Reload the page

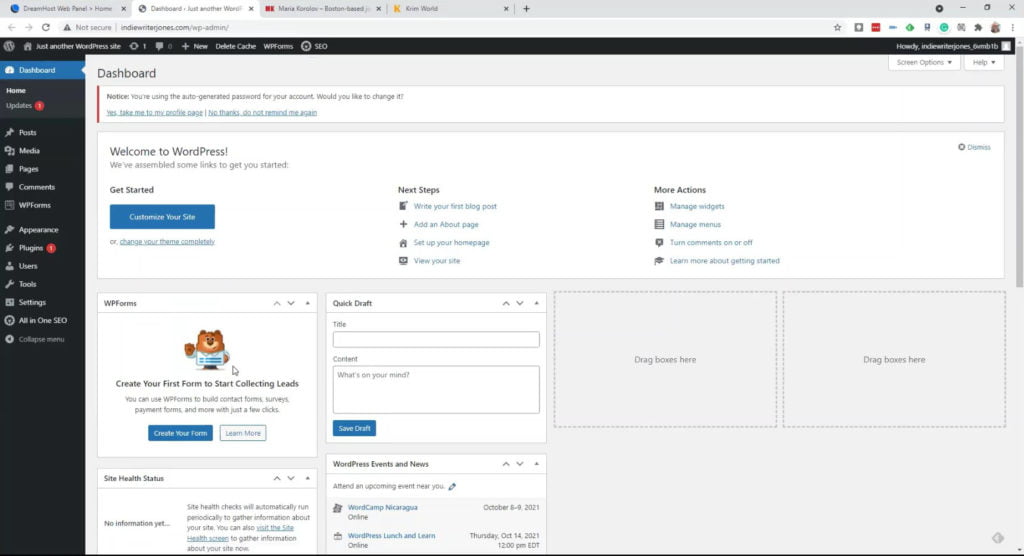[46, 27]
